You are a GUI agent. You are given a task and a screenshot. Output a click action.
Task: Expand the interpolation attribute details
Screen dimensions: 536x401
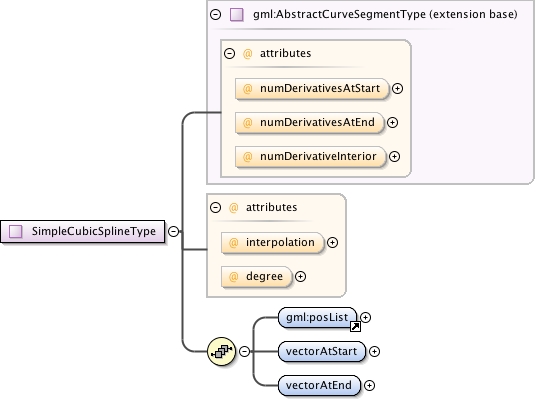[x=332, y=243]
